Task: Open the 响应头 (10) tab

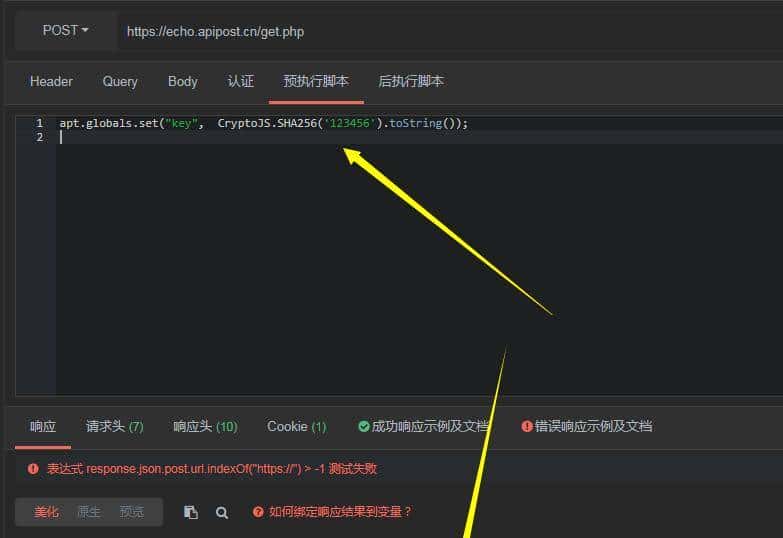Action: click(205, 427)
